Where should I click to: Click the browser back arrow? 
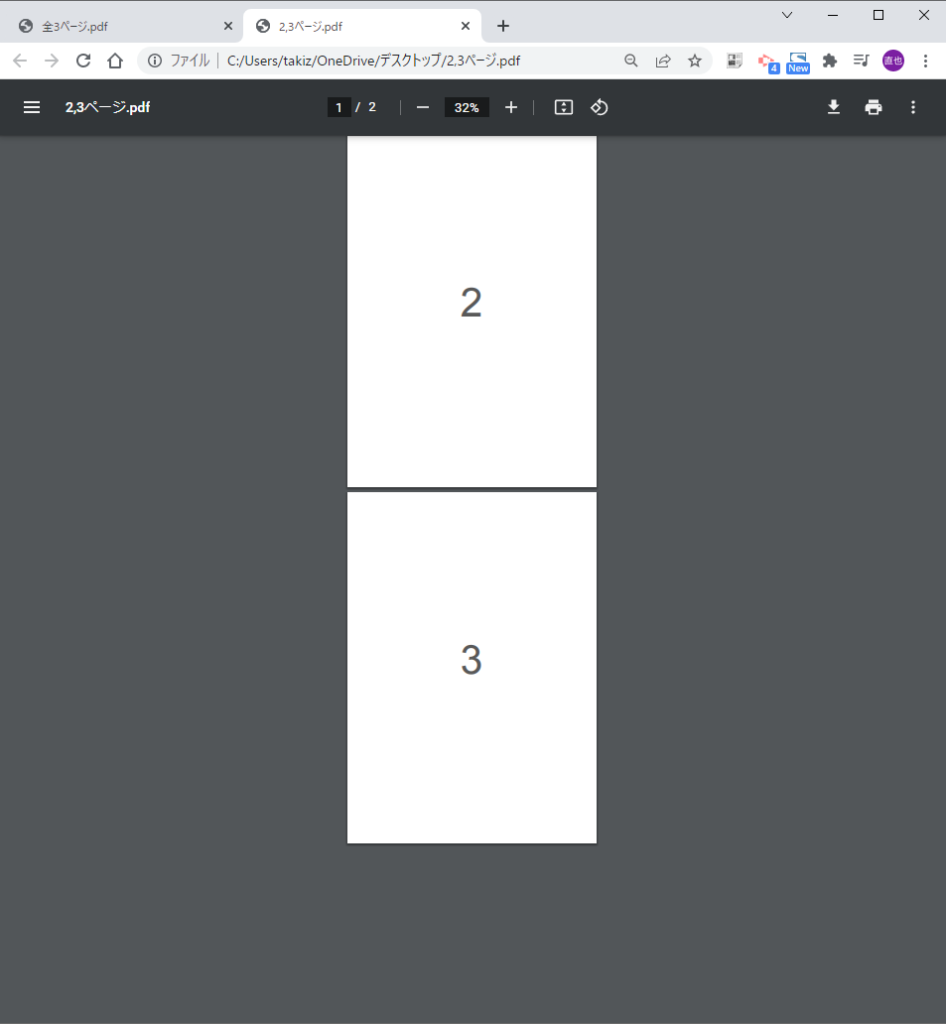click(20, 61)
